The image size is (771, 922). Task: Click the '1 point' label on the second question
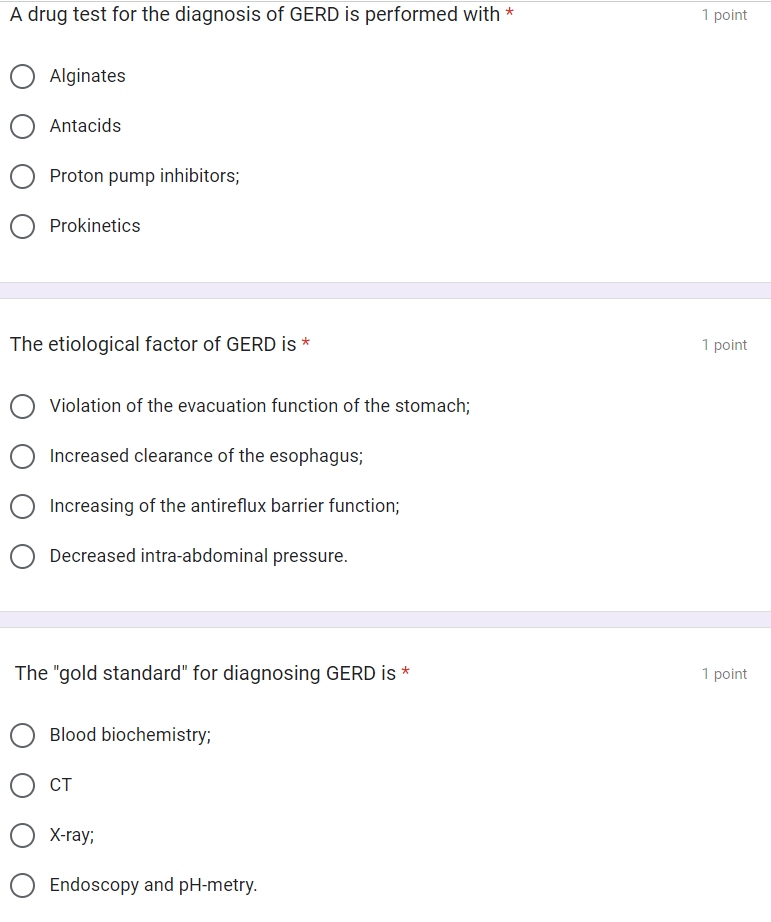(724, 344)
